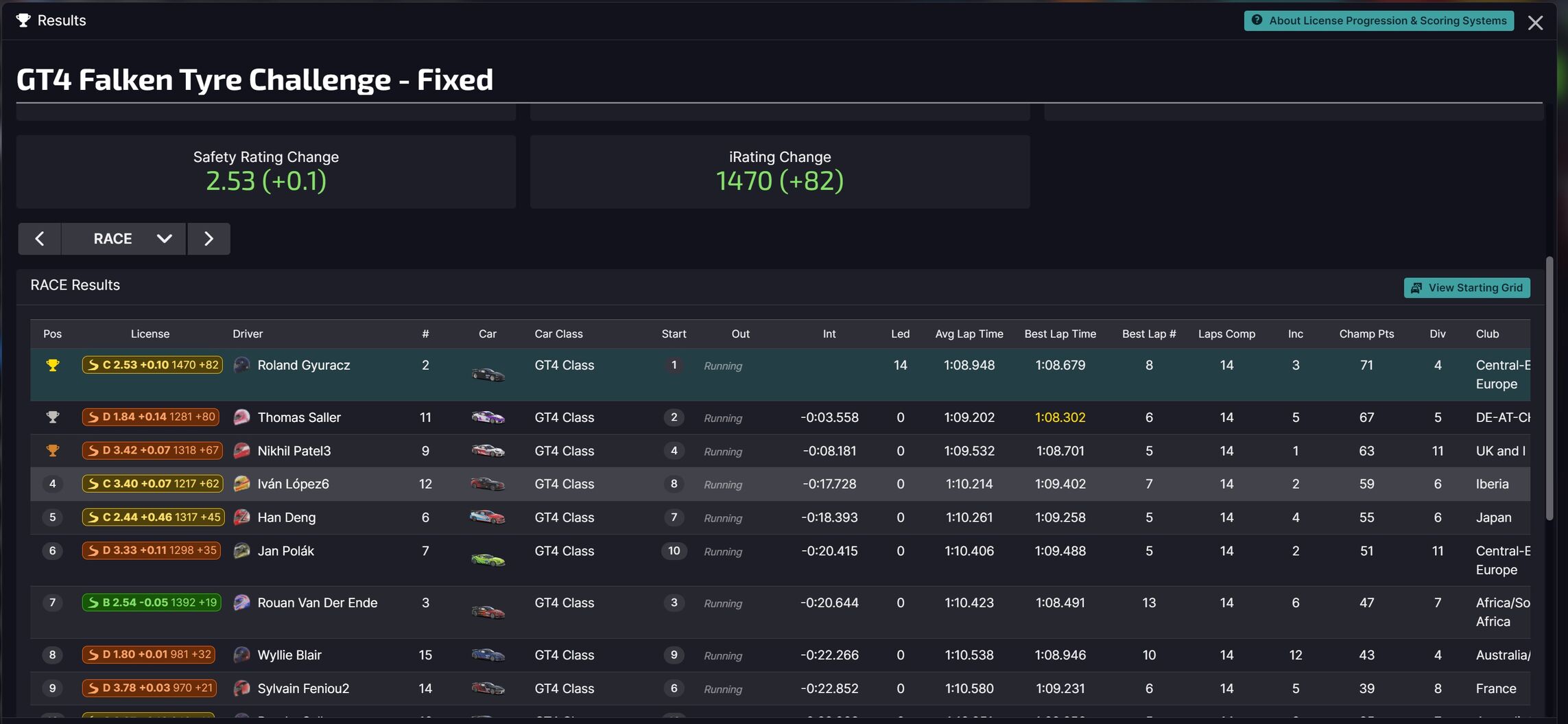Click the silver trophy in Thomas Saller's row
This screenshot has height=724, width=1568.
53,417
